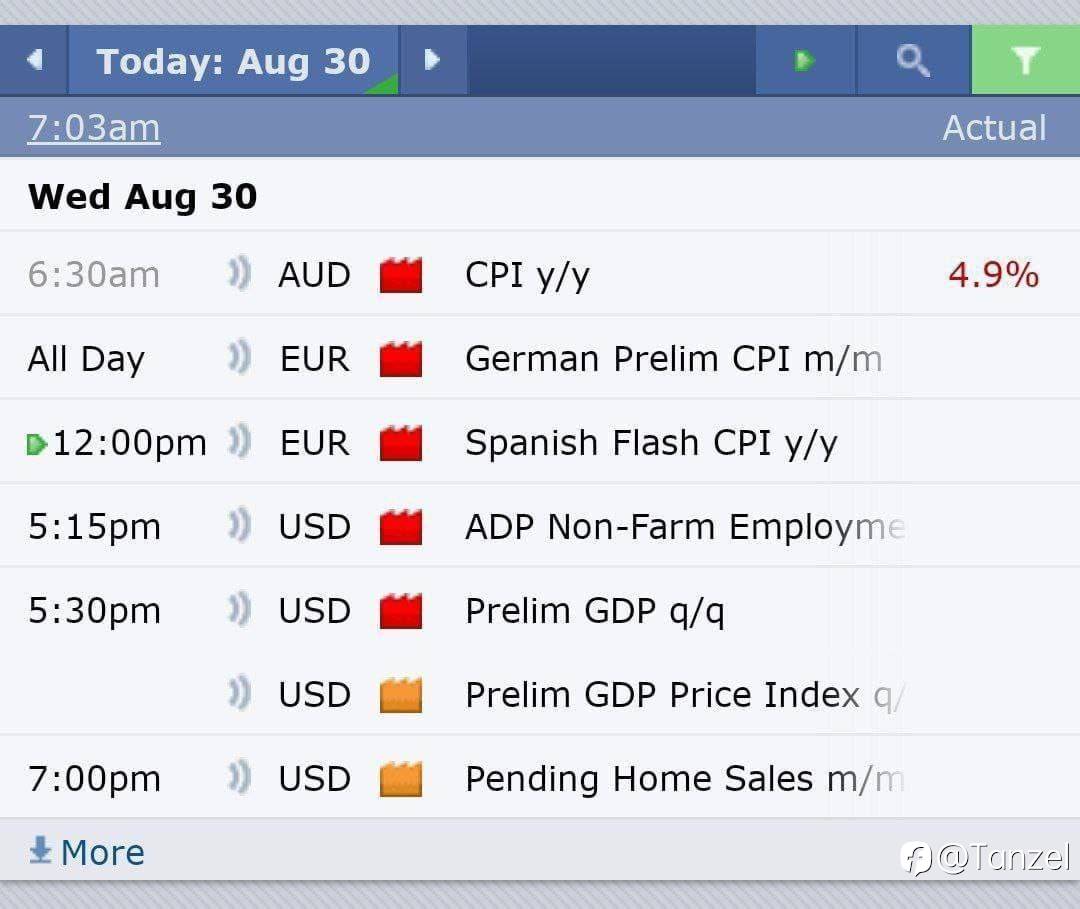The image size is (1080, 909).
Task: Open the green filter funnel
Action: click(x=1026, y=60)
